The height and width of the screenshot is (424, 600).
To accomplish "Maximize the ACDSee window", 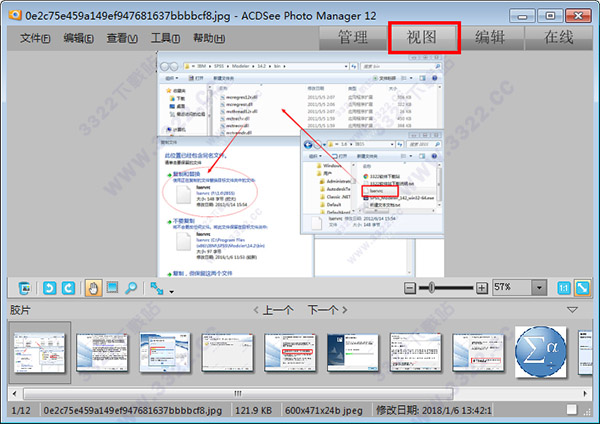I will 550,16.
